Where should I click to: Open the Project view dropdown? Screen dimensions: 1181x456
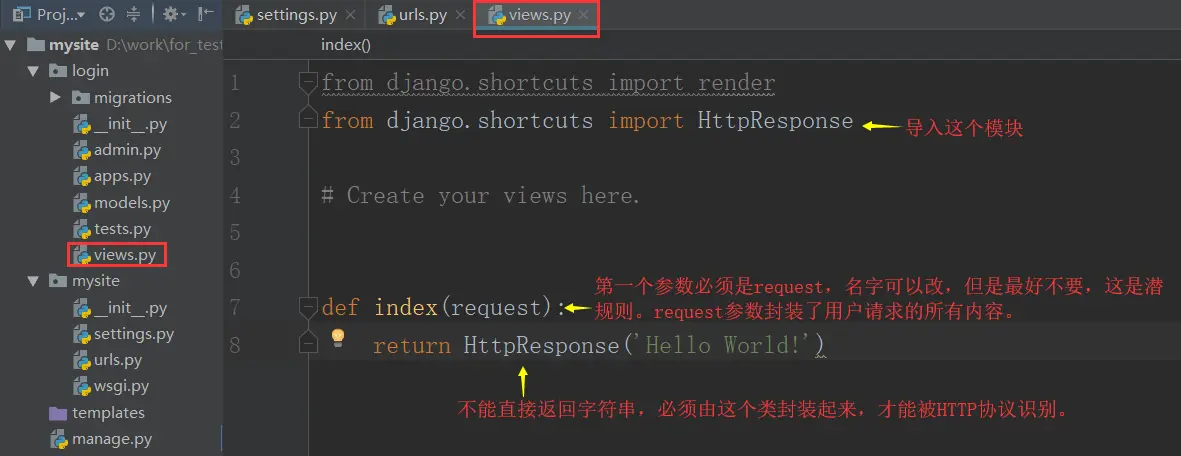point(49,14)
